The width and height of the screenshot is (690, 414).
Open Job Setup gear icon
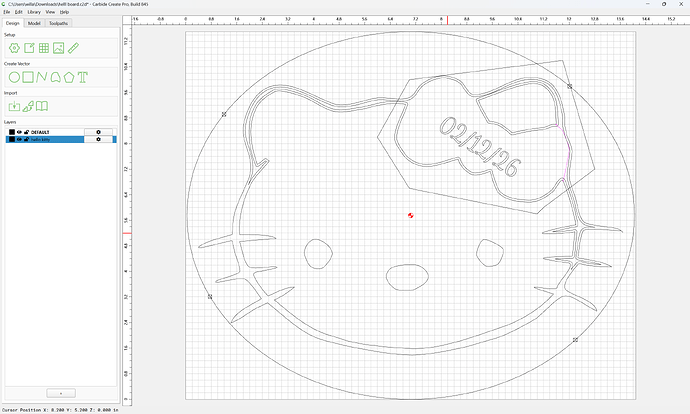coord(14,48)
